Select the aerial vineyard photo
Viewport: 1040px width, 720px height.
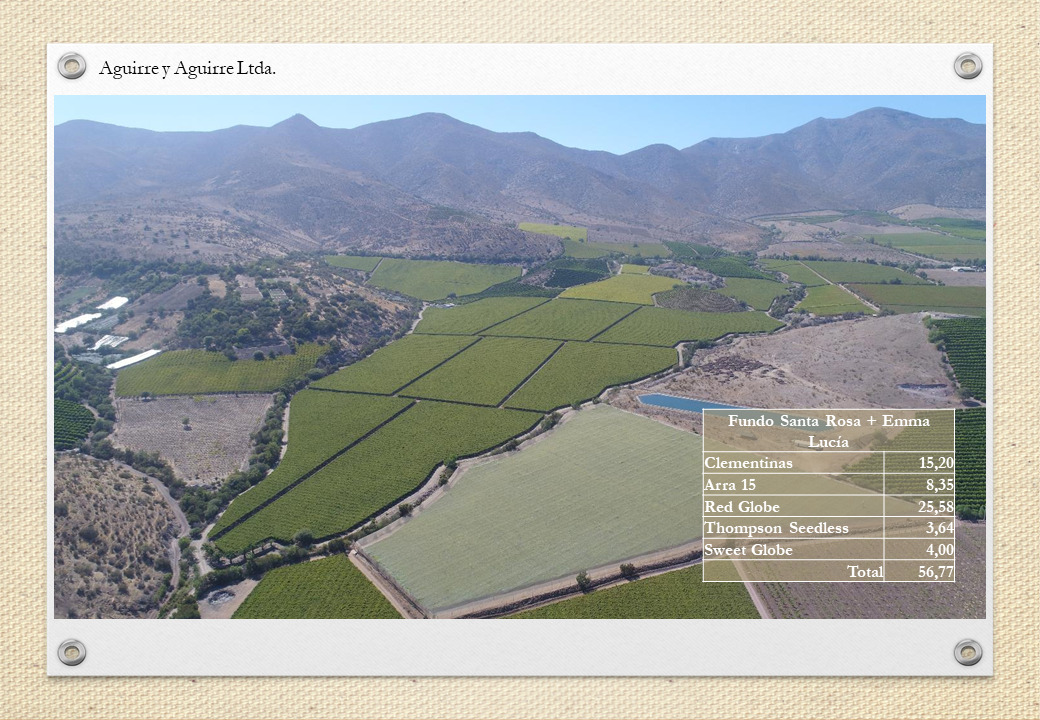pos(519,357)
